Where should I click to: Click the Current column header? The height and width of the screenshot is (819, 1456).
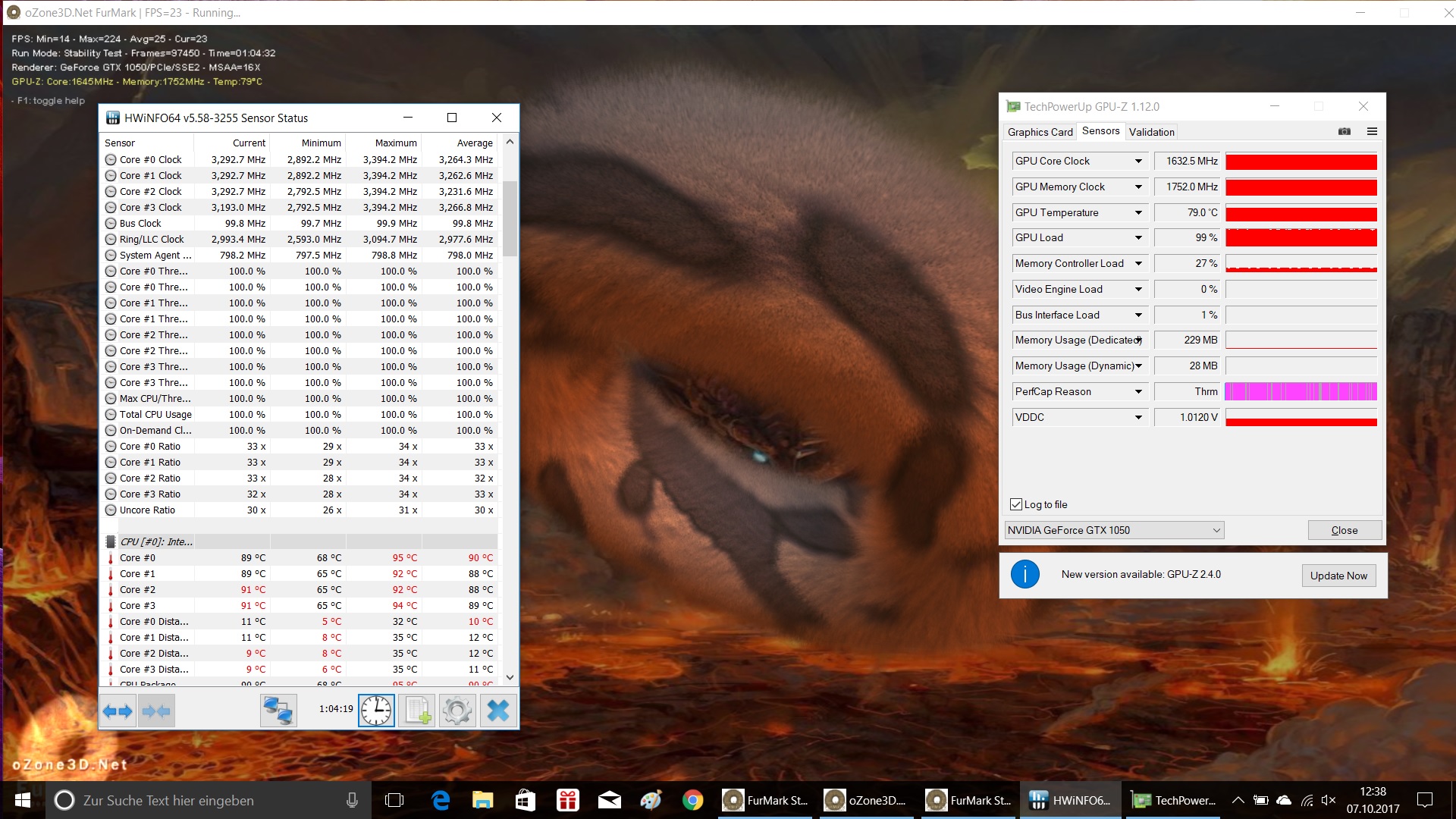232,143
